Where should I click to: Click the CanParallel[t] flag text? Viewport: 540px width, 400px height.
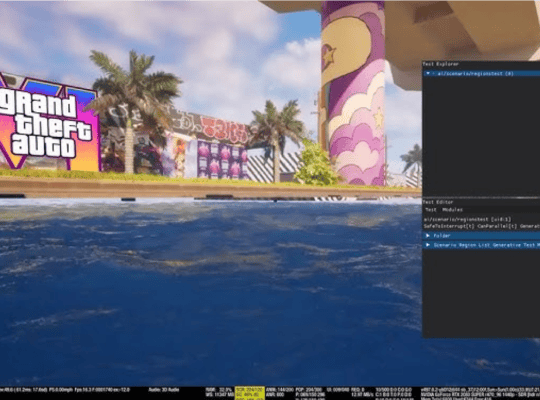pyautogui.click(x=497, y=226)
